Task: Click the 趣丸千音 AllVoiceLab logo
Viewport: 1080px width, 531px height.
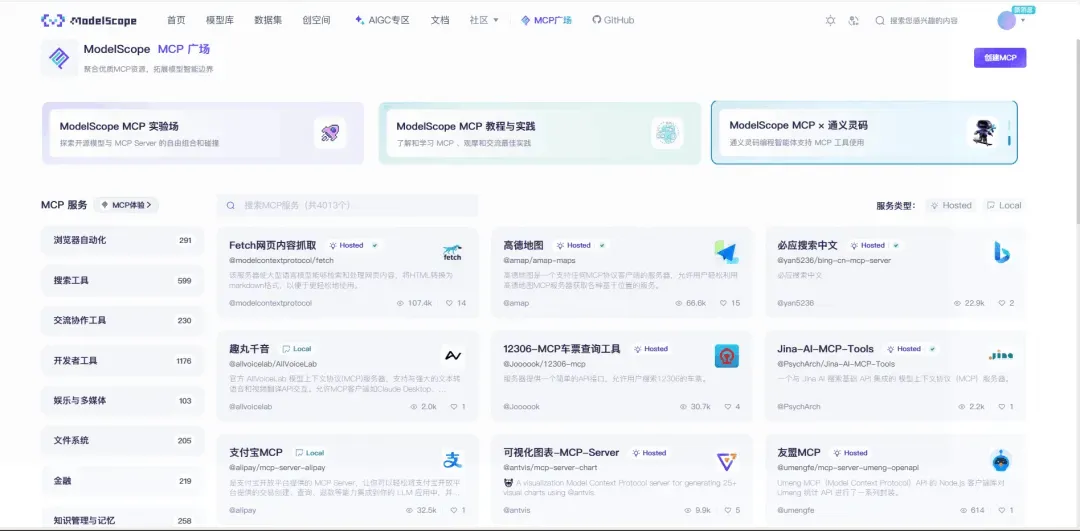Action: tap(453, 356)
